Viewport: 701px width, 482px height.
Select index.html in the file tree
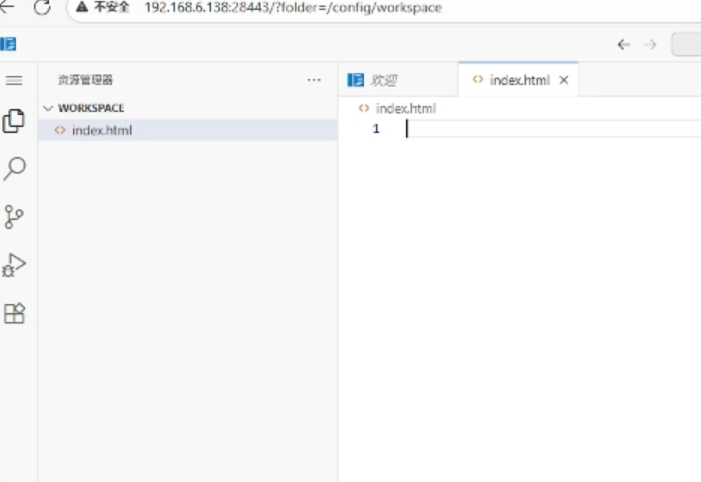[101, 130]
